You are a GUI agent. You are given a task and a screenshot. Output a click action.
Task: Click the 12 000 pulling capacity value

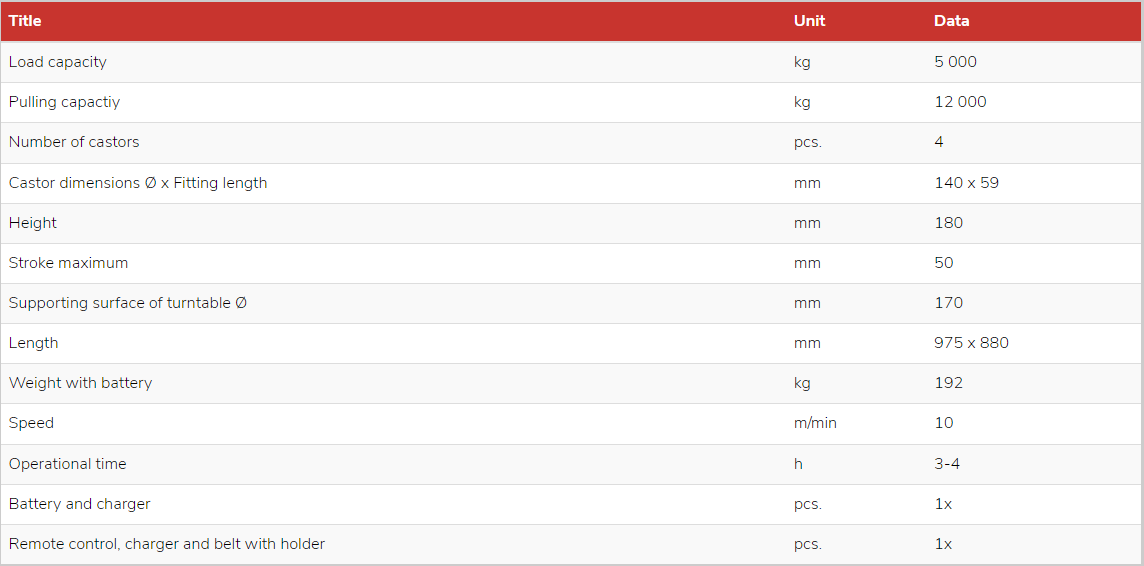[960, 102]
